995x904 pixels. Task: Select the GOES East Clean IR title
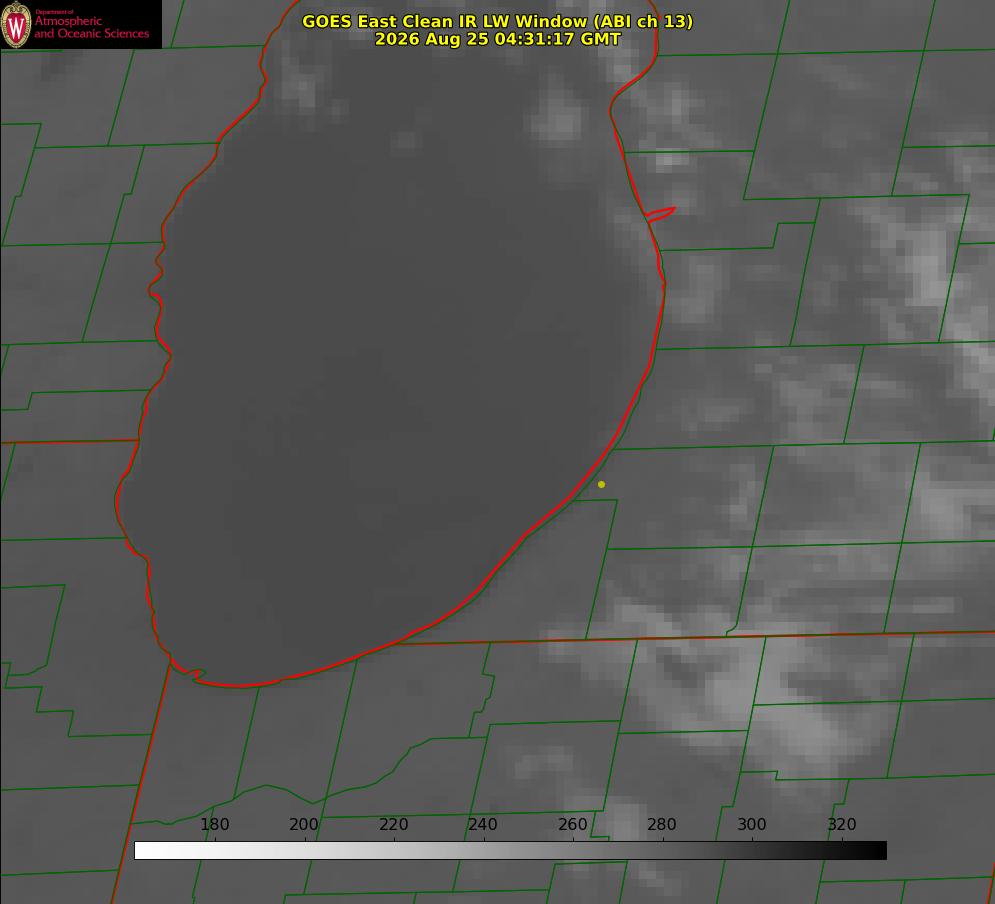(498, 21)
